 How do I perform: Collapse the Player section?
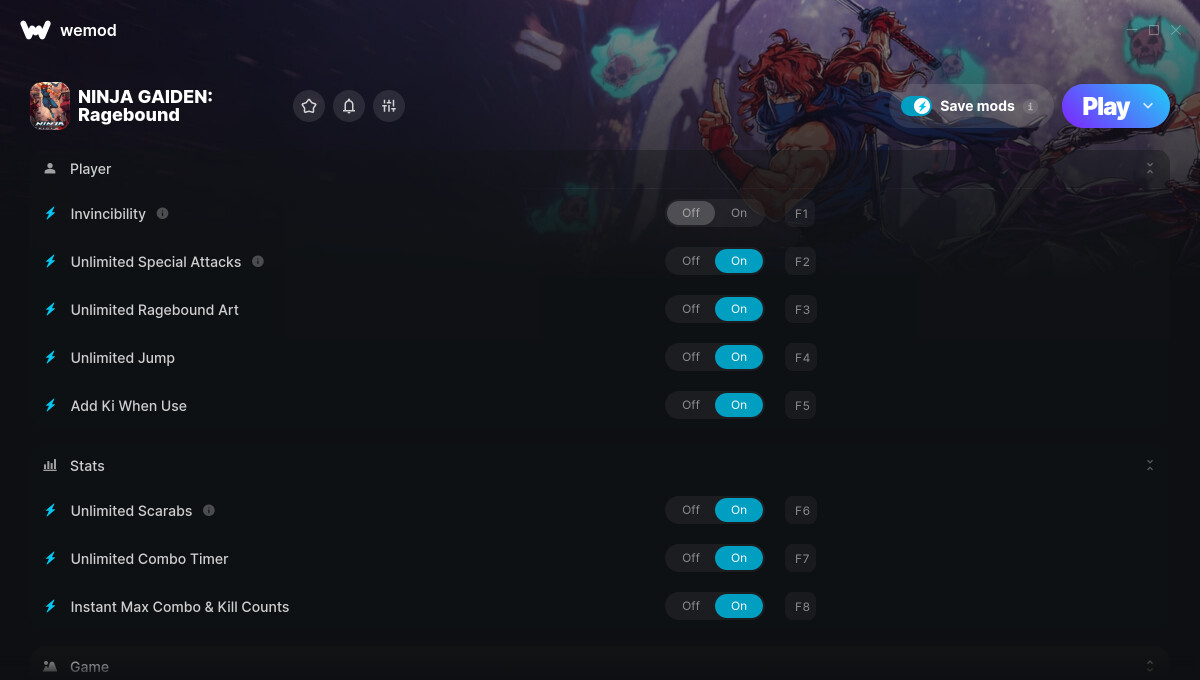point(1150,169)
